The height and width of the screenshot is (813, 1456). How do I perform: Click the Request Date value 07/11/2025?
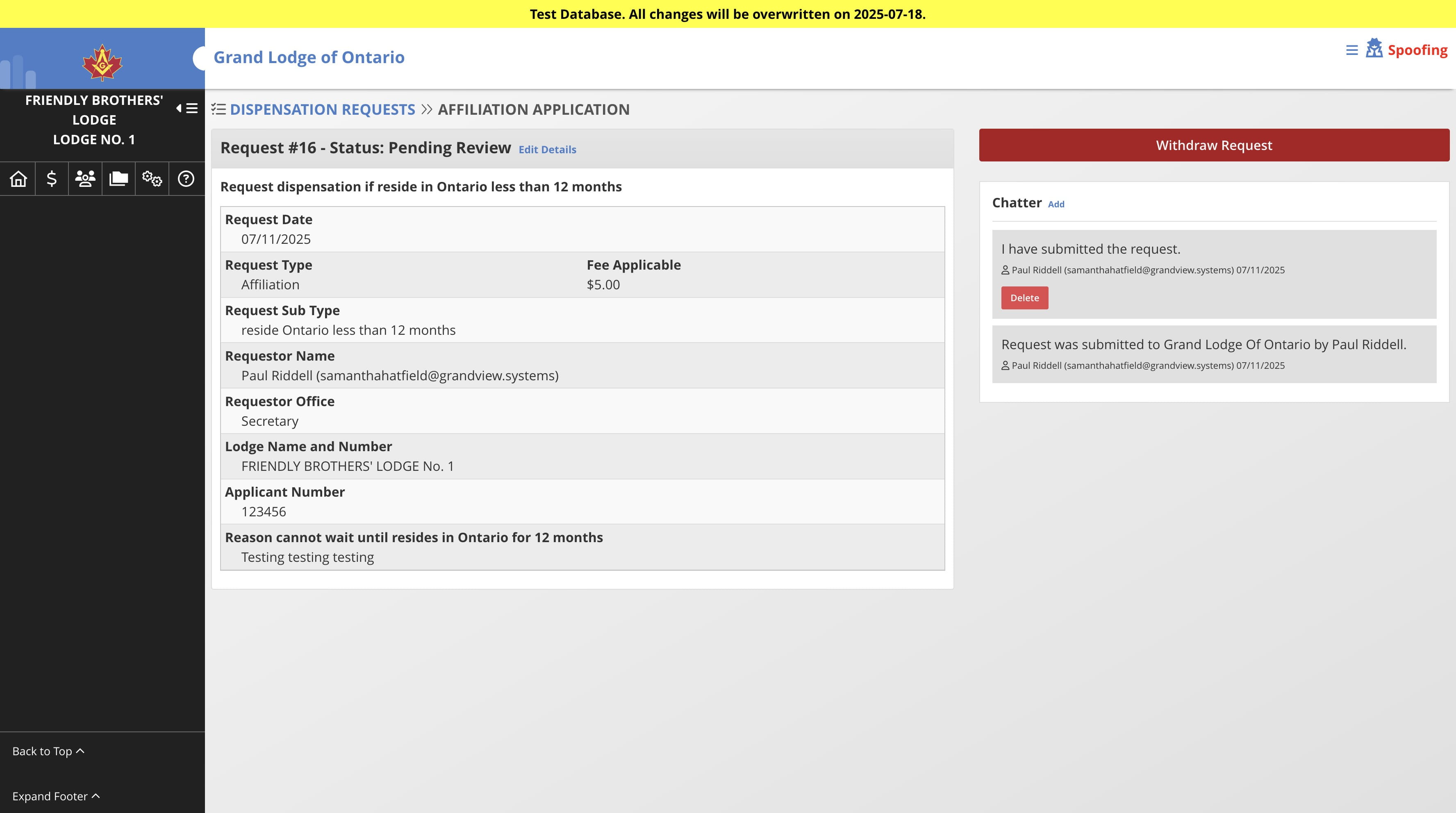click(x=276, y=240)
